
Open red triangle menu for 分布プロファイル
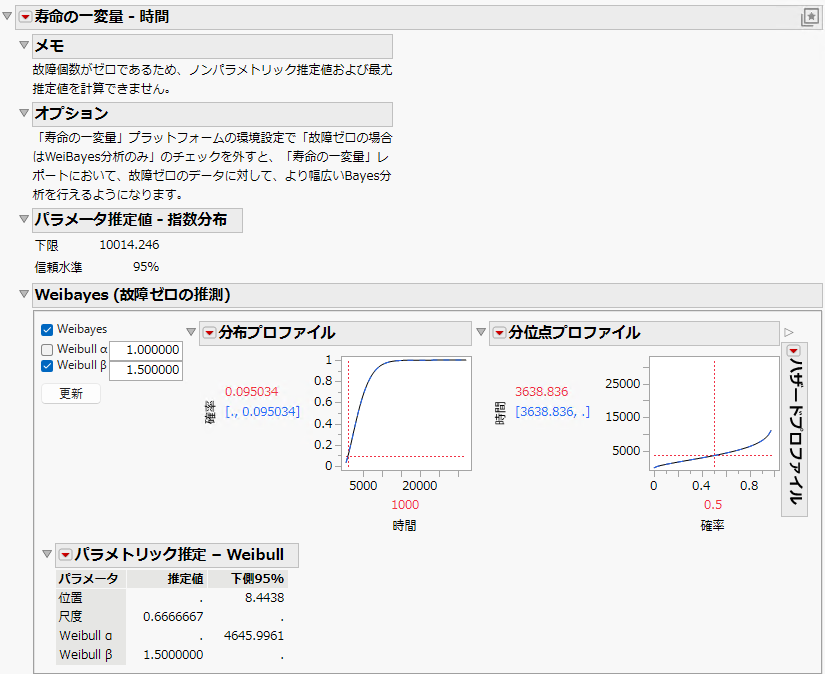coord(209,333)
